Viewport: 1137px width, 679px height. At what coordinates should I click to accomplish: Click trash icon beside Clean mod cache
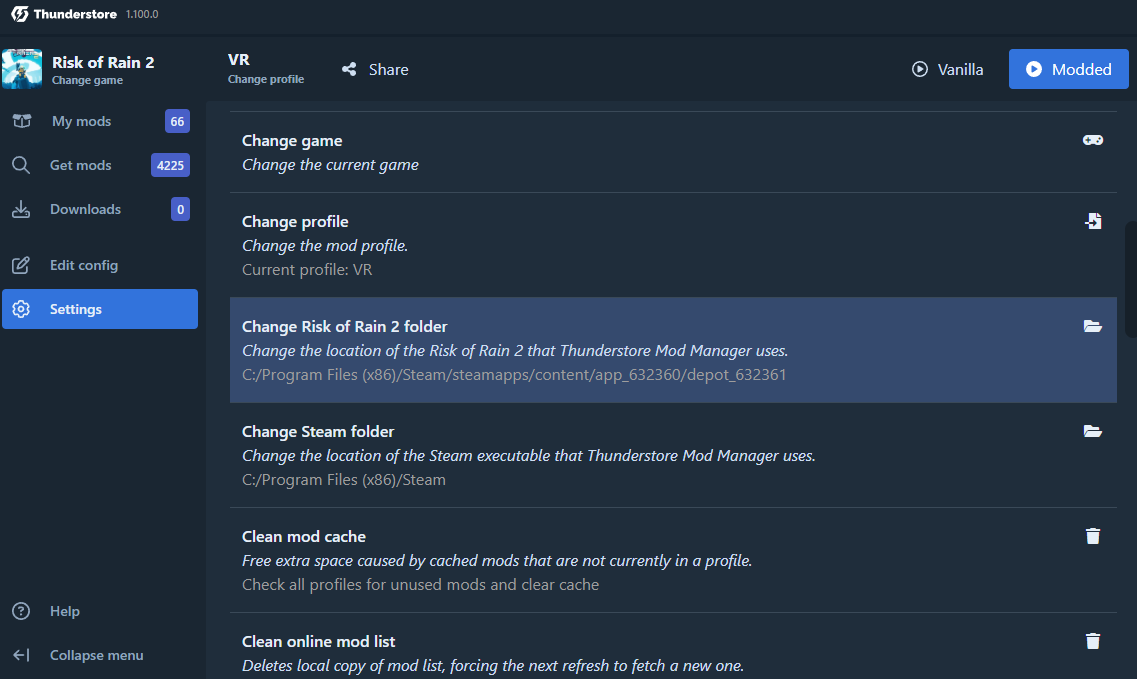click(x=1093, y=536)
